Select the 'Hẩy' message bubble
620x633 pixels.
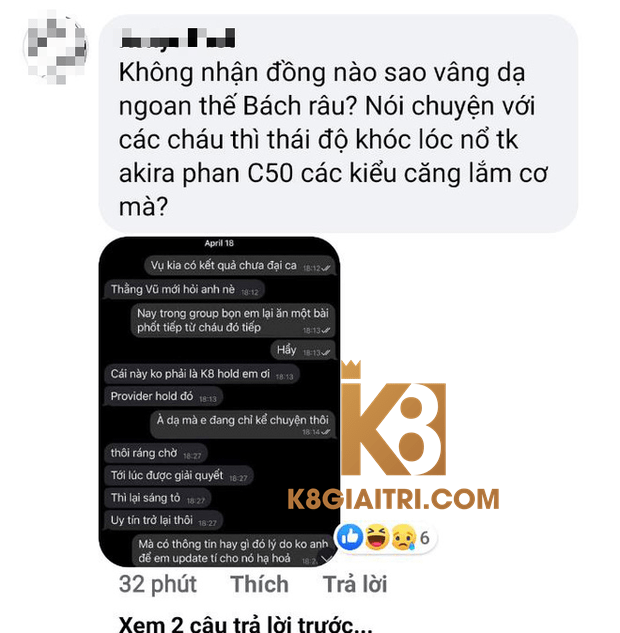tap(303, 350)
